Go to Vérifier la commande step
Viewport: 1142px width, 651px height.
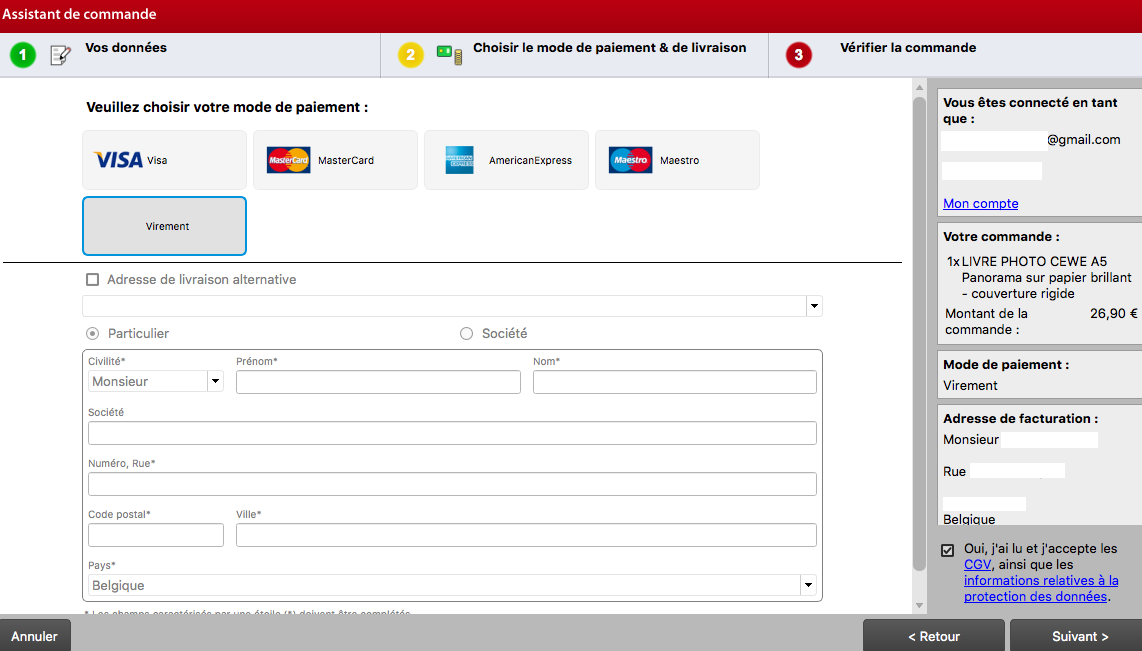pyautogui.click(x=908, y=47)
